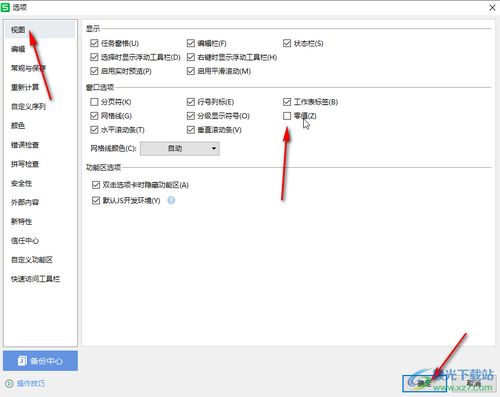The width and height of the screenshot is (500, 397).
Task: Open the 信任中心 category
Action: point(25,241)
